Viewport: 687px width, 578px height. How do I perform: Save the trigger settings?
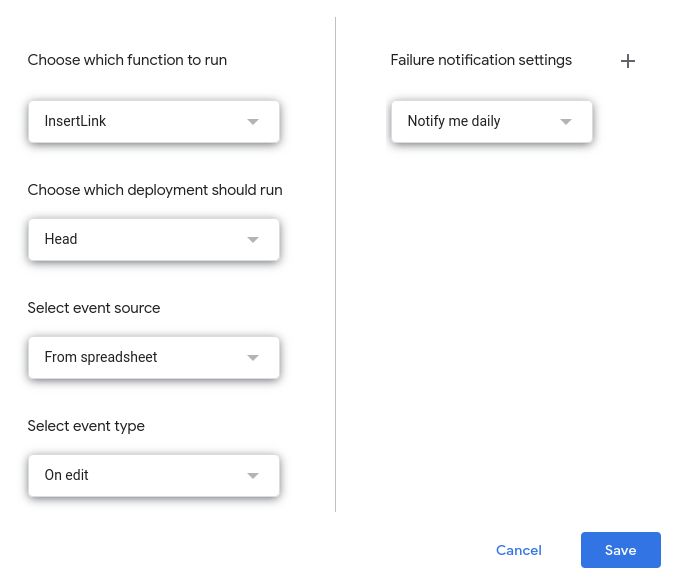620,551
